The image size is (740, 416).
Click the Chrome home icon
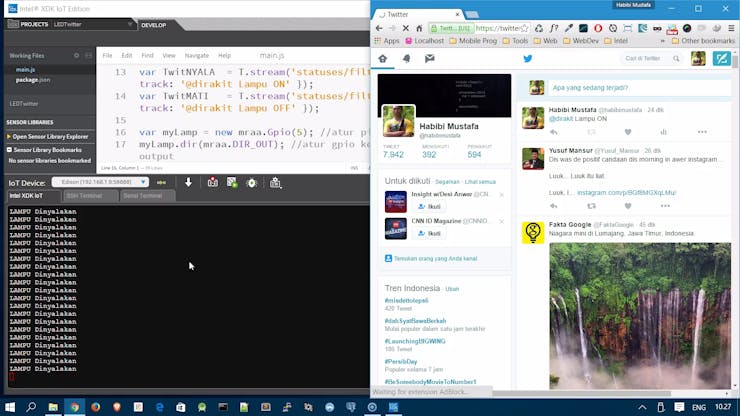[419, 28]
